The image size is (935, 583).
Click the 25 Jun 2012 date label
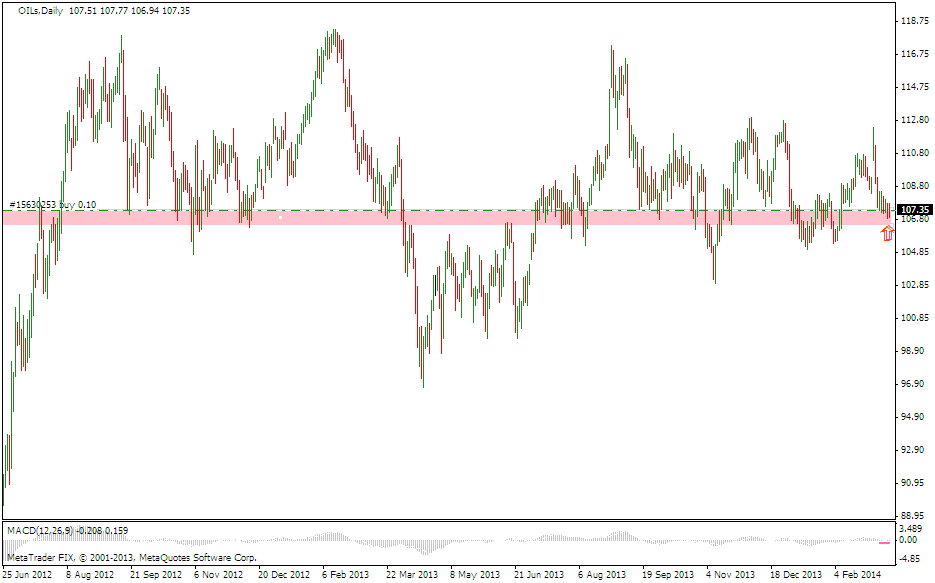[27, 575]
